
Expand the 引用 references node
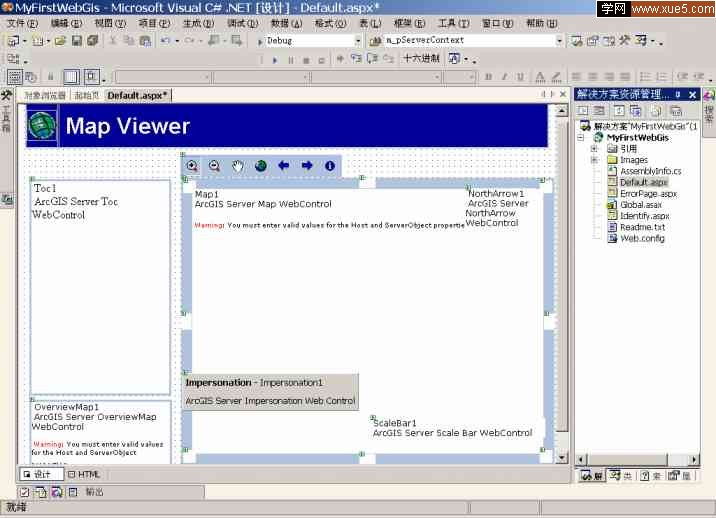(x=594, y=148)
